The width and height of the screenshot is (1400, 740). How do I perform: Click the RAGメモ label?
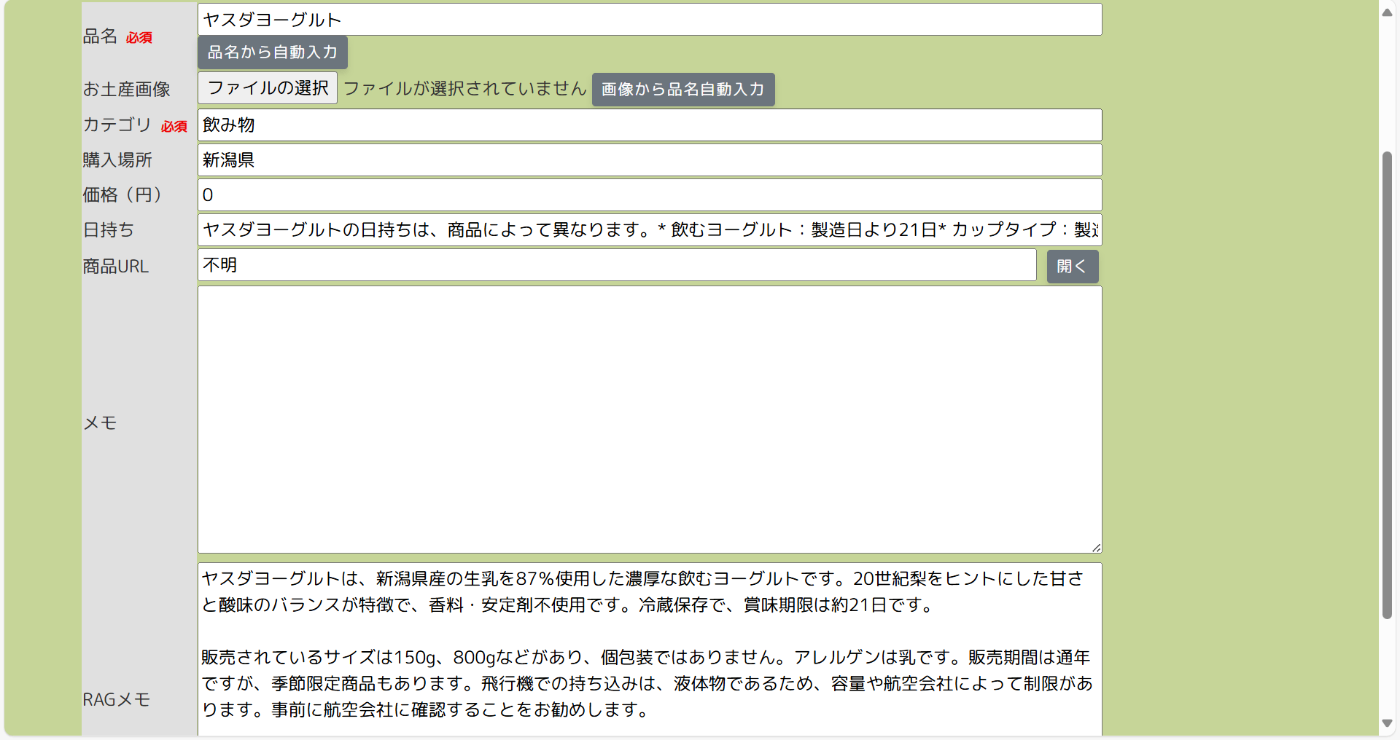(116, 700)
